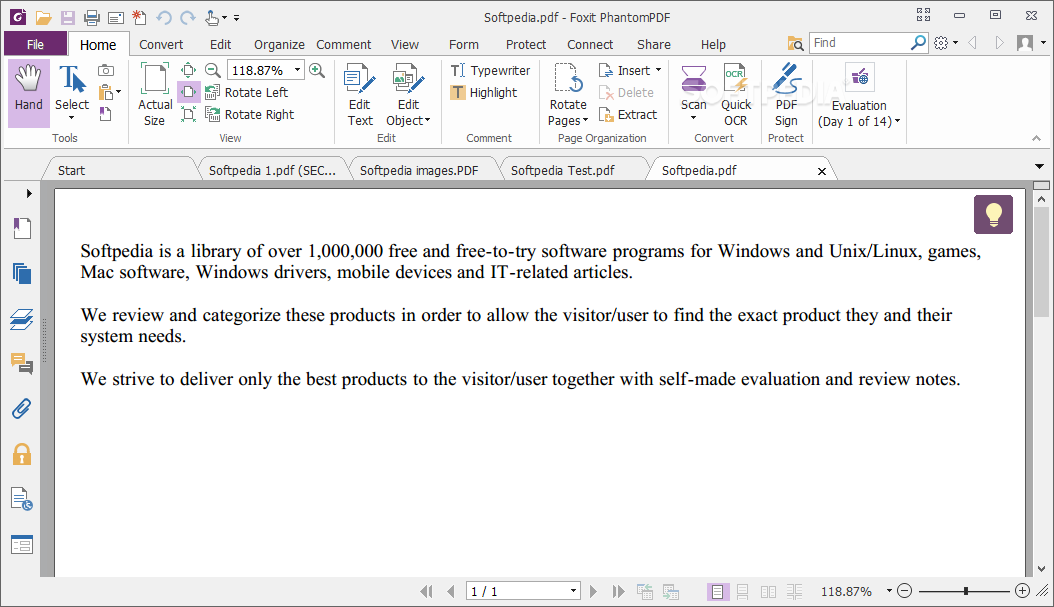This screenshot has width=1054, height=607.
Task: Open the Security lock panel
Action: coord(22,454)
